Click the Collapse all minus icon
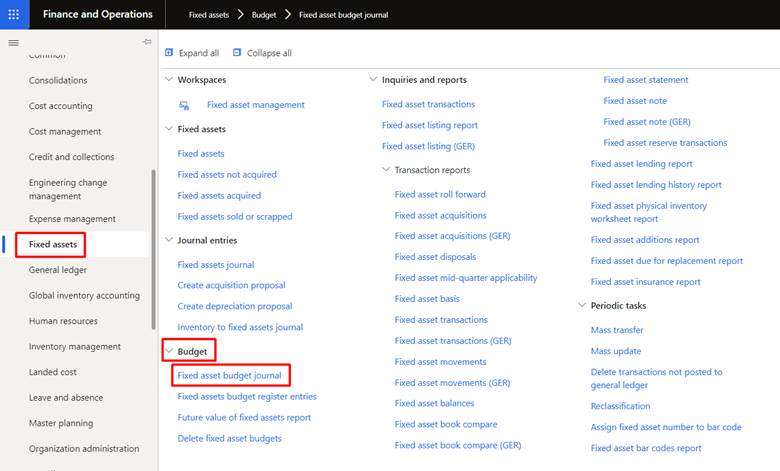780x471 pixels. (x=237, y=52)
